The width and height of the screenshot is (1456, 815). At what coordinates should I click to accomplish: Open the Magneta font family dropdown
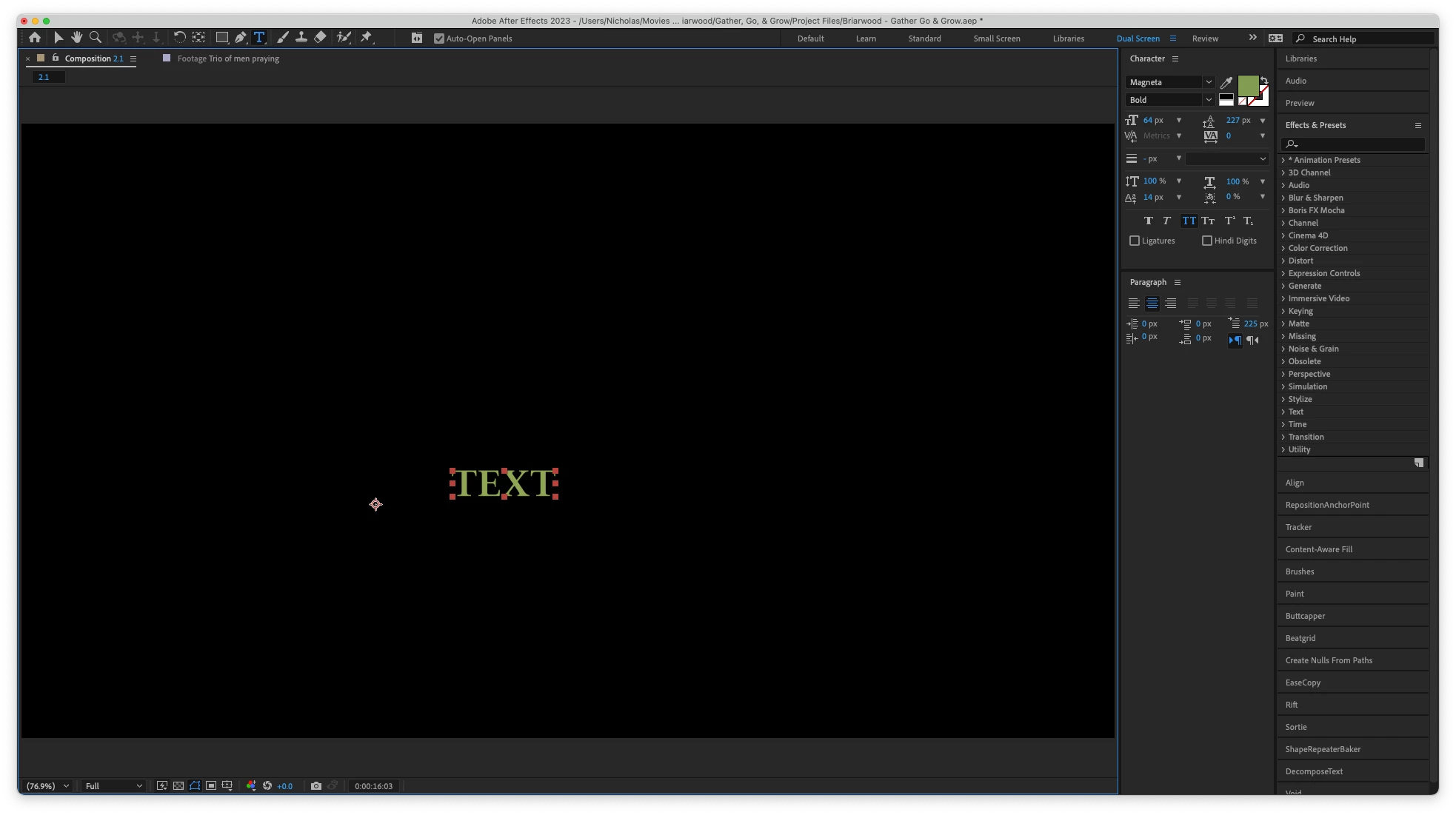coord(1208,82)
